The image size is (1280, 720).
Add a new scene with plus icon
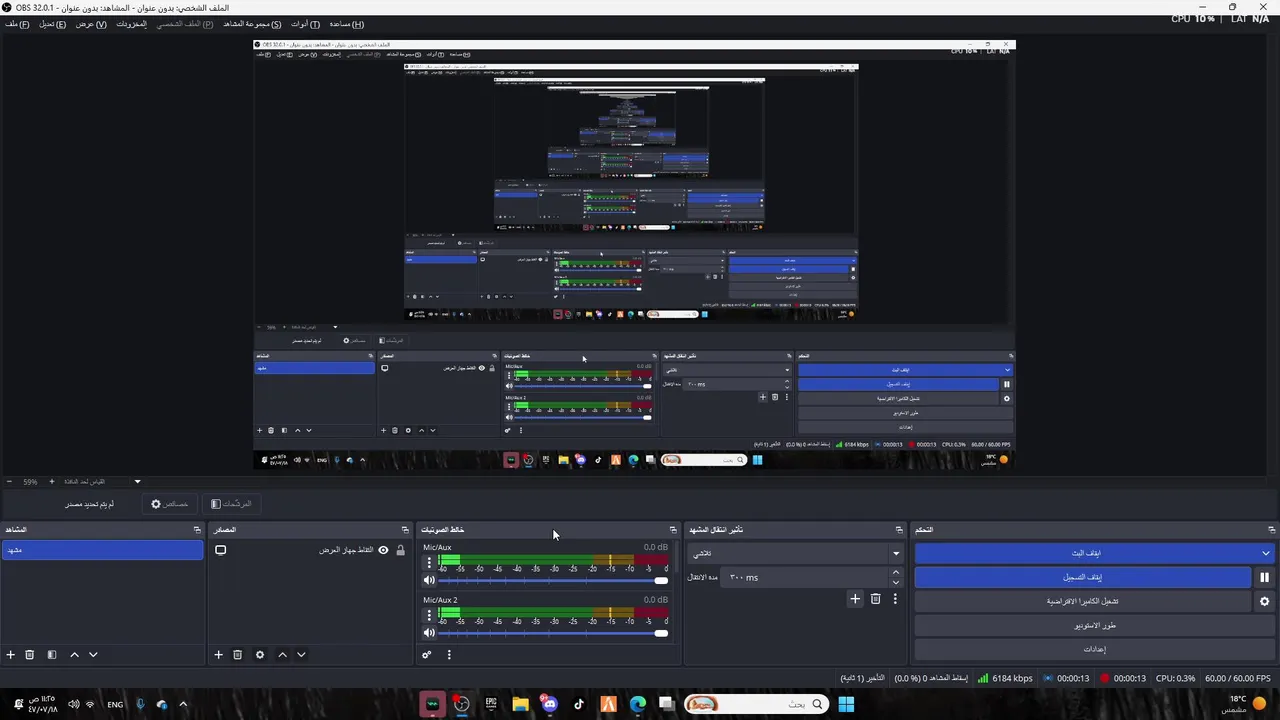click(11, 655)
